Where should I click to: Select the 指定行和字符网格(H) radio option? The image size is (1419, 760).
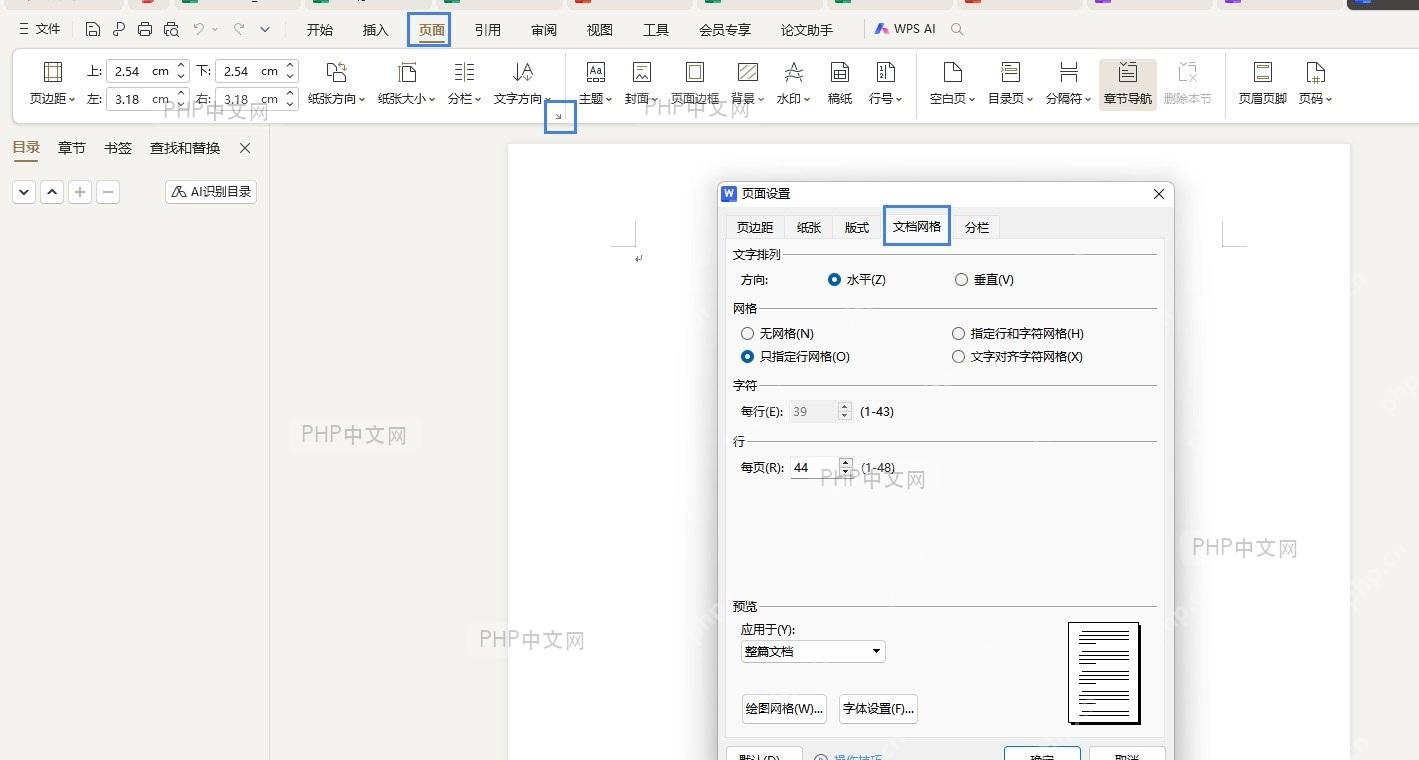958,334
